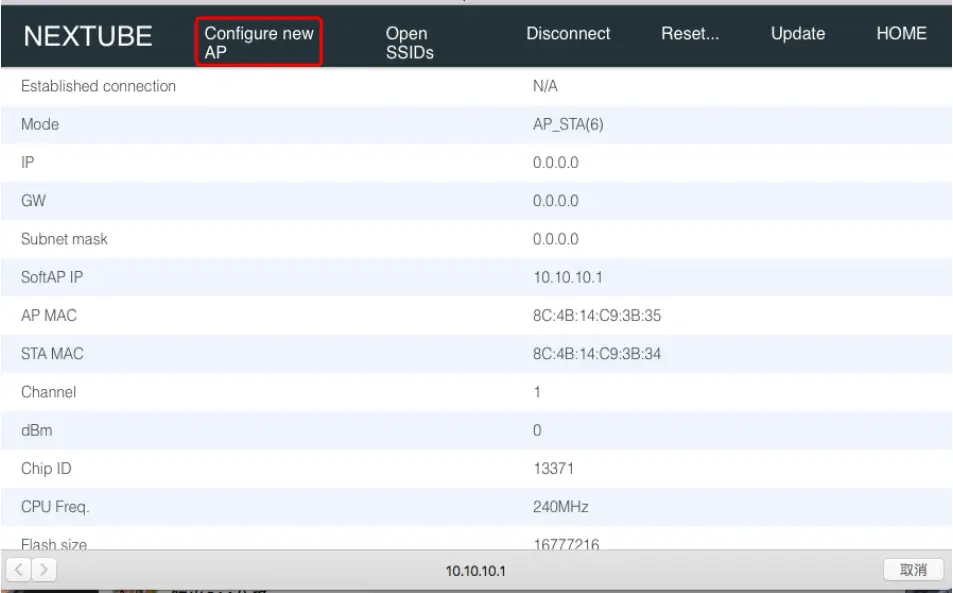Screen dimensions: 953x593
Task: Select the 240MHz CPU frequency value
Action: tap(560, 507)
